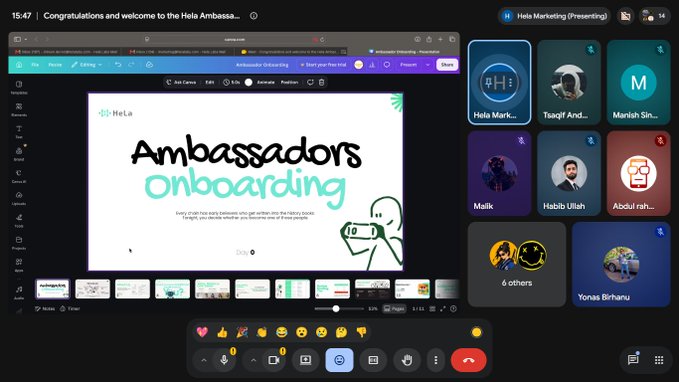Open the chat with everyone panel
679x382 pixels.
[x=633, y=360]
